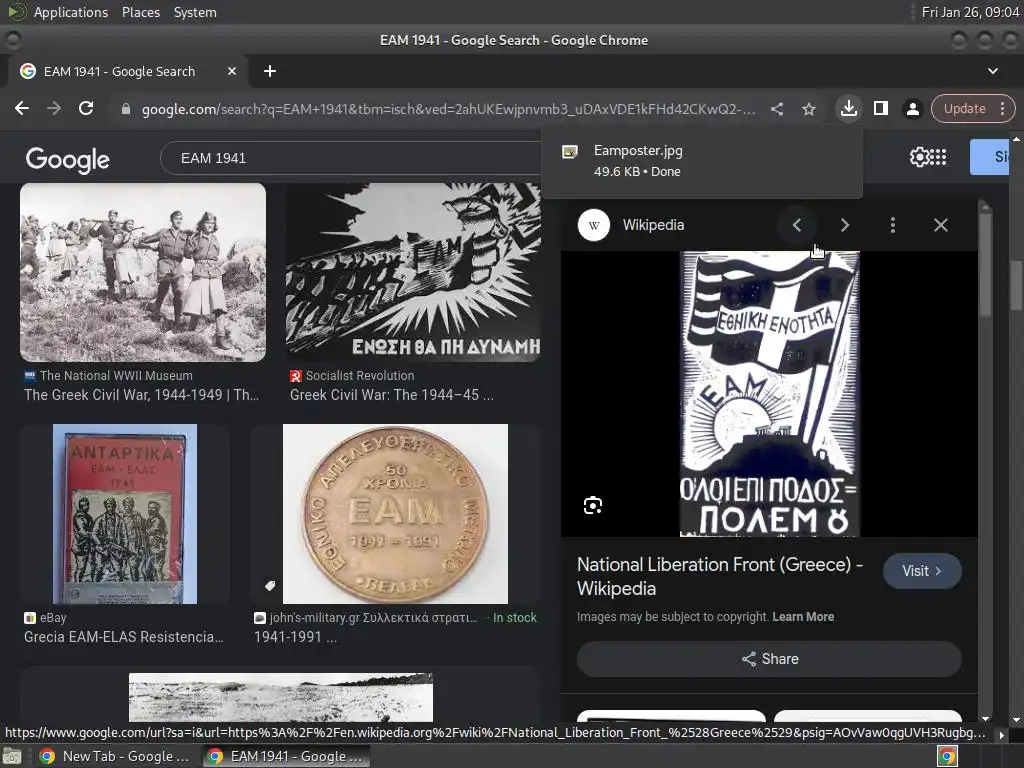This screenshot has height=768, width=1024.
Task: Switch to EAM 1941 - Google taskbar window
Action: pyautogui.click(x=285, y=756)
